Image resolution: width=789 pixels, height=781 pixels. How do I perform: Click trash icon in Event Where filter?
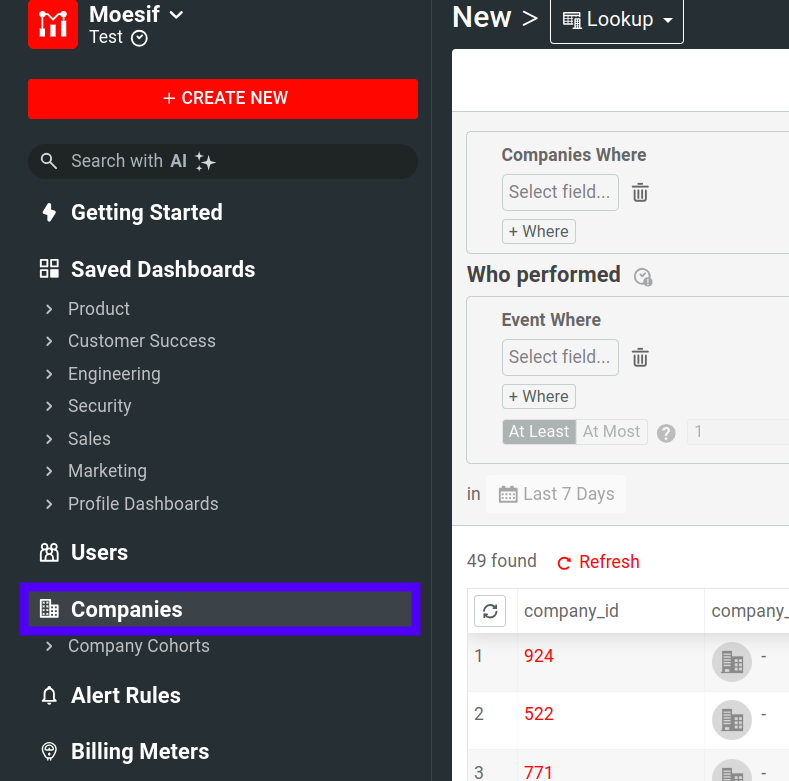click(x=640, y=358)
